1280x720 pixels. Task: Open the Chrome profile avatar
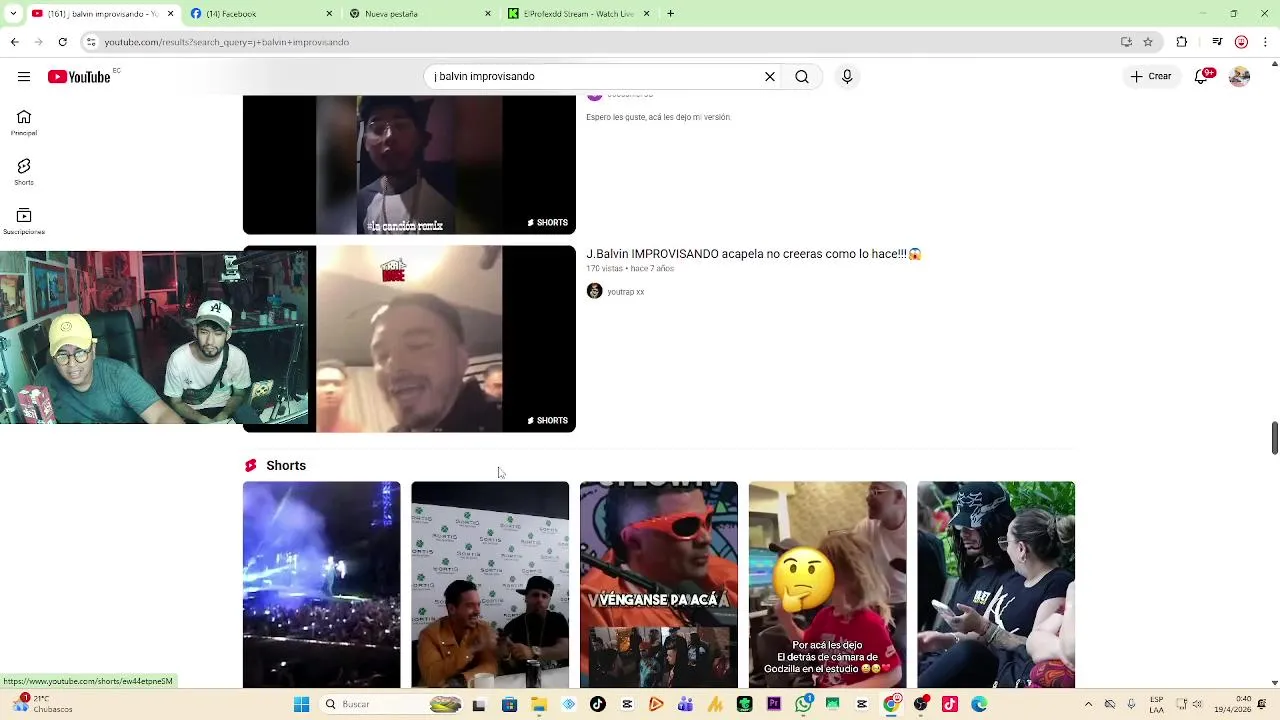tap(1241, 42)
